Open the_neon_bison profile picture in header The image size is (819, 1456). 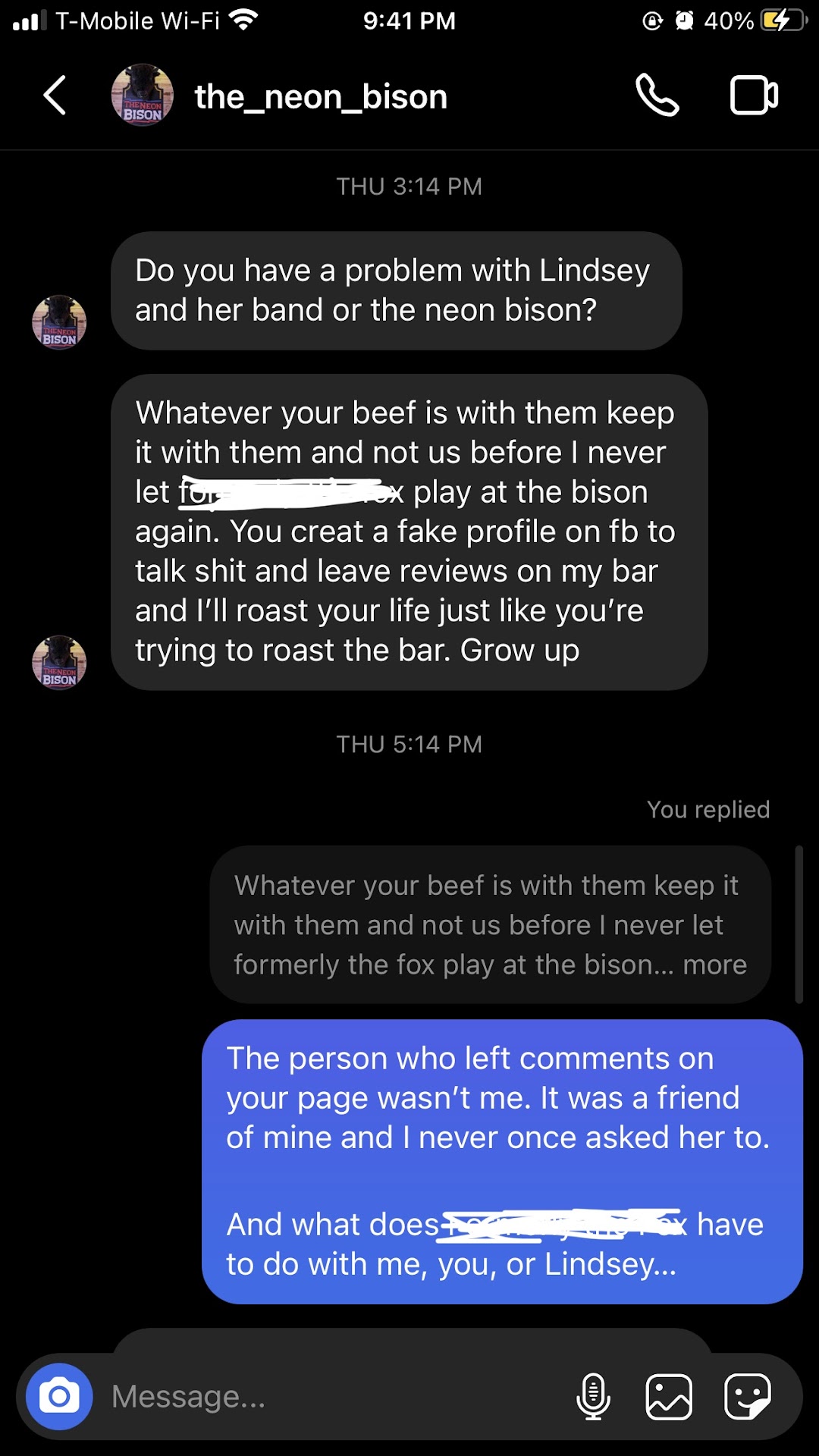tap(143, 96)
